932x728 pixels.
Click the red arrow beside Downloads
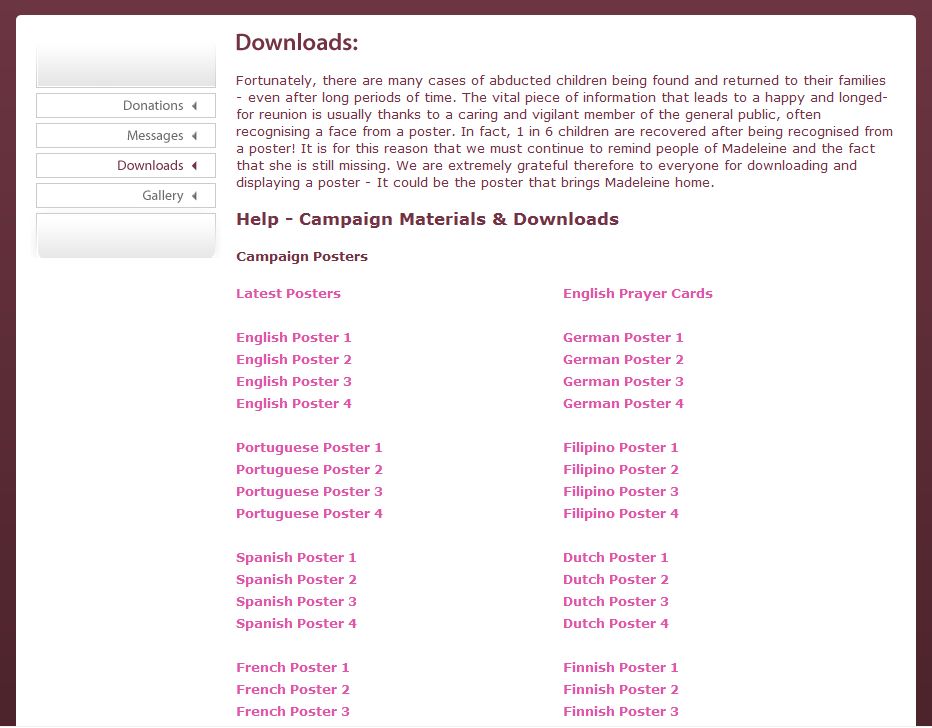[194, 166]
